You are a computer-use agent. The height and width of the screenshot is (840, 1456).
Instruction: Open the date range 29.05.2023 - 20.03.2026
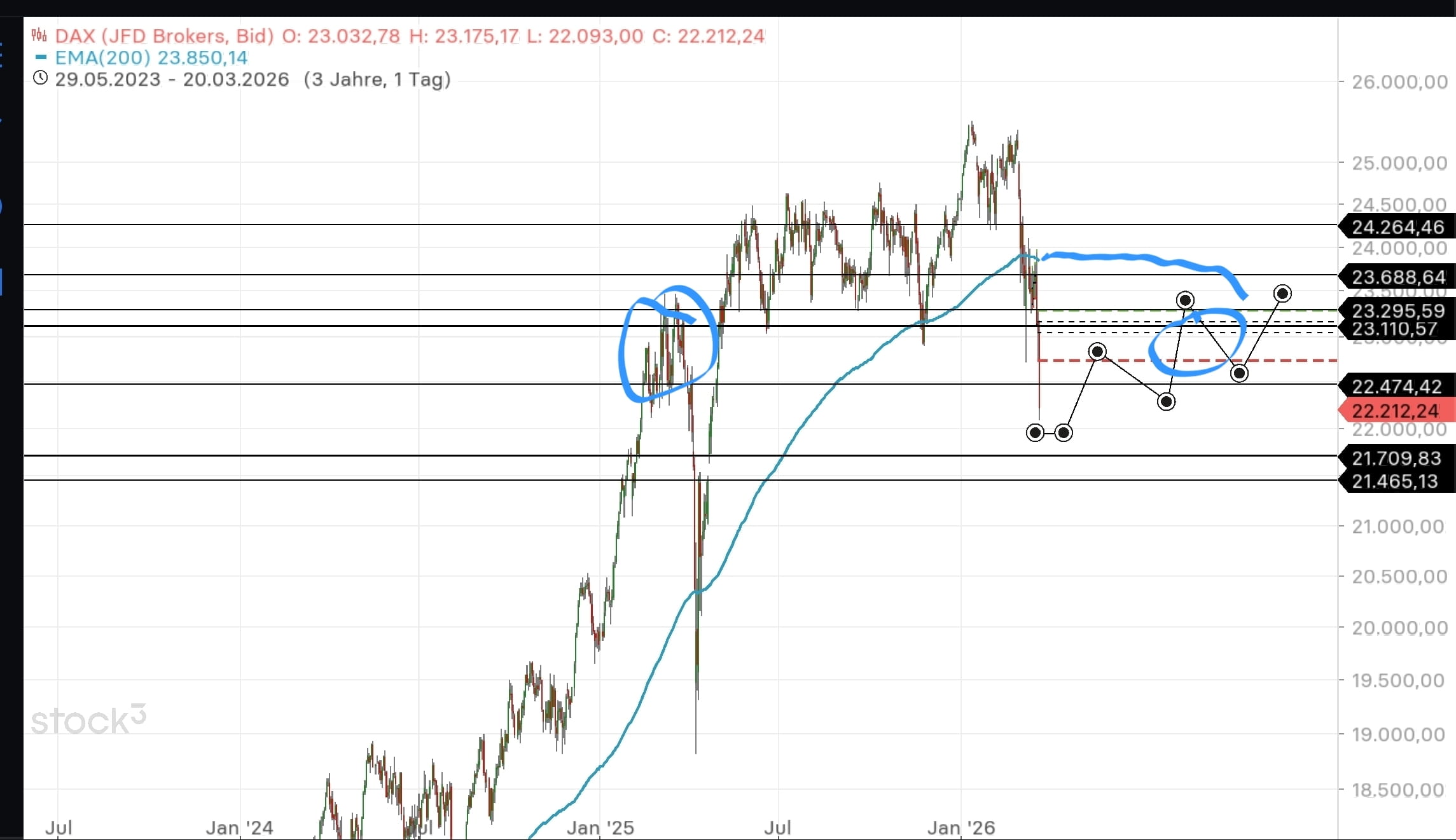(x=172, y=79)
